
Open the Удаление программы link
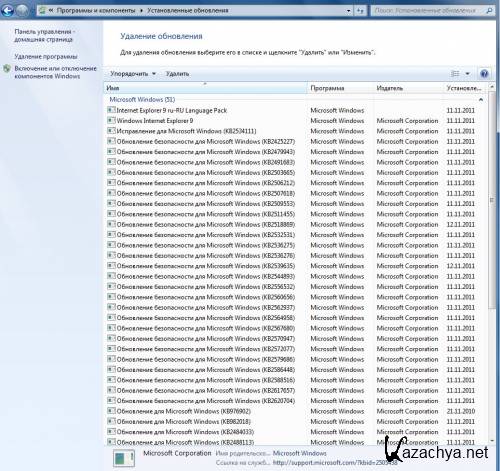click(46, 56)
